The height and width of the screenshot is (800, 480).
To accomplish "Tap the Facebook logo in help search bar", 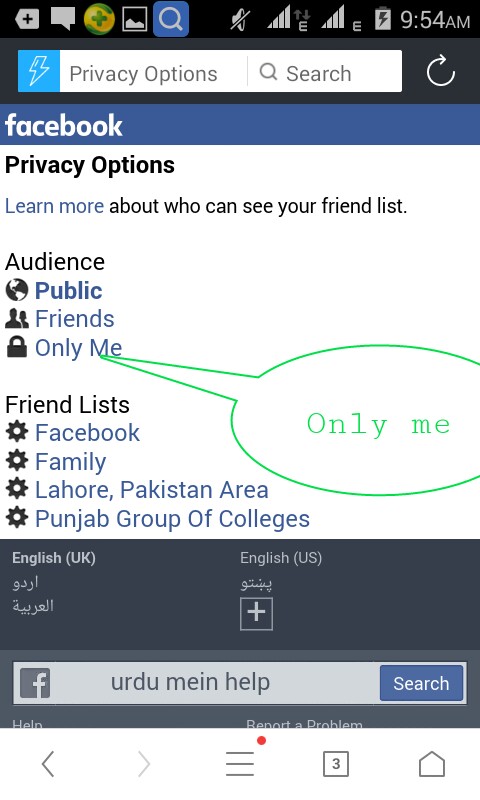I will click(35, 683).
